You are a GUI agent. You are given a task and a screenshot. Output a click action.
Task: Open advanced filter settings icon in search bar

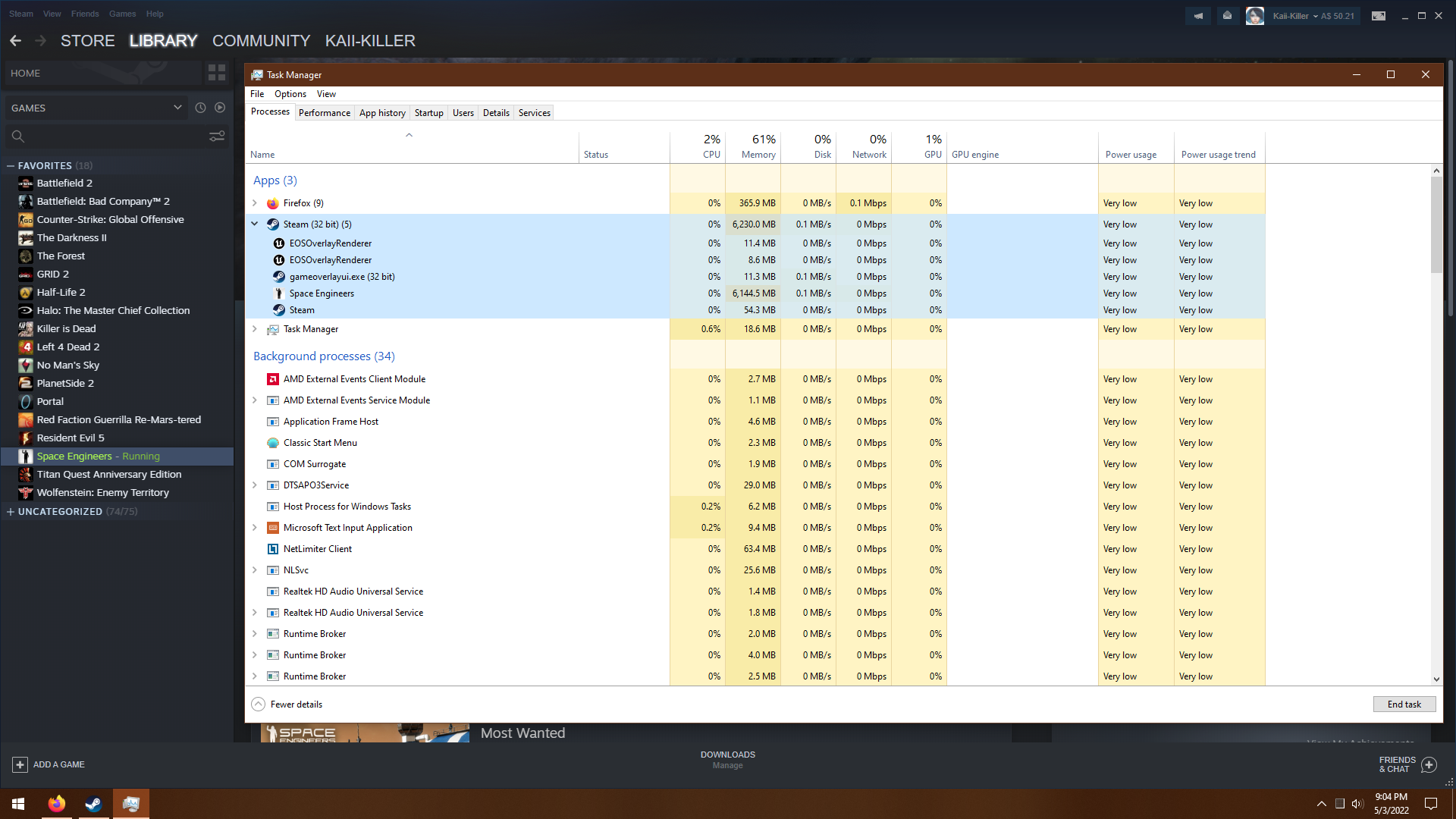click(x=217, y=136)
